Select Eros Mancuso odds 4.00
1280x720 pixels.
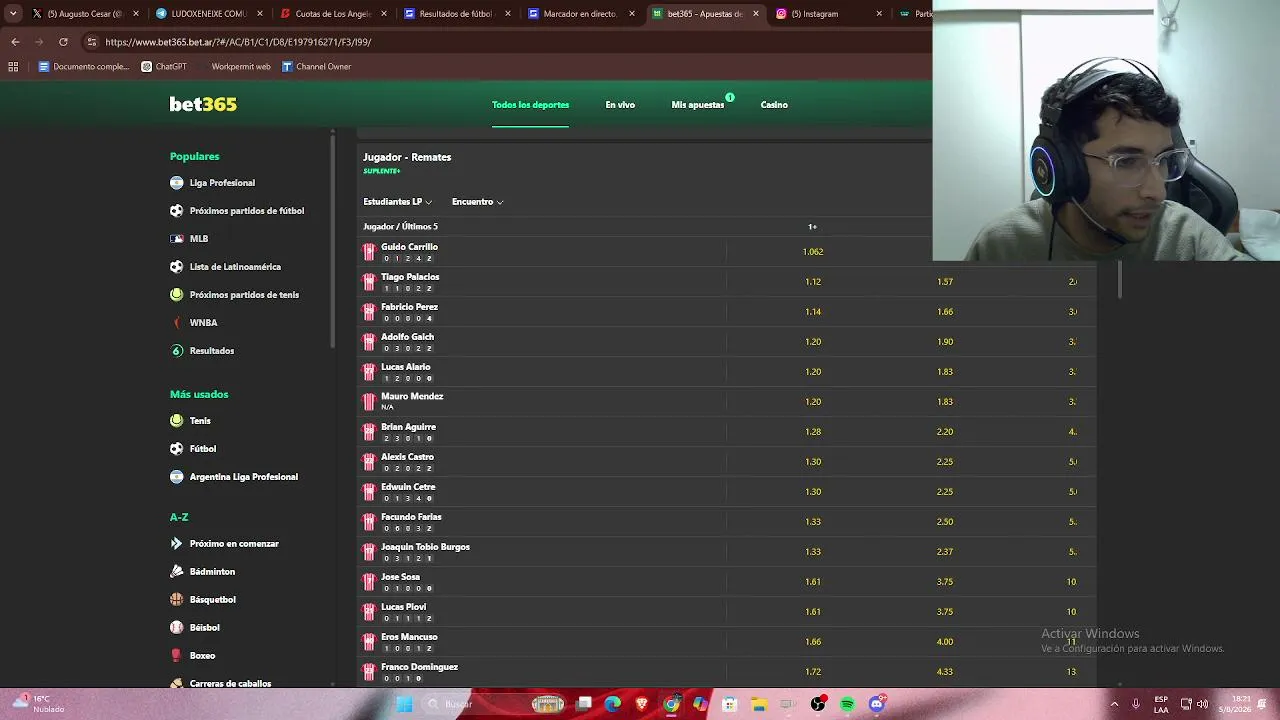(x=945, y=642)
